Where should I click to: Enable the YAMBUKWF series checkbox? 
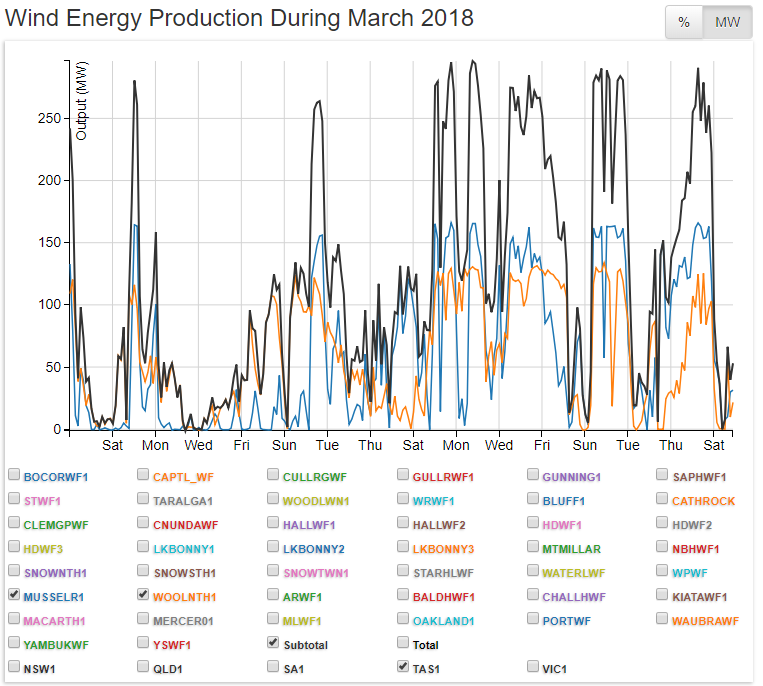click(14, 643)
